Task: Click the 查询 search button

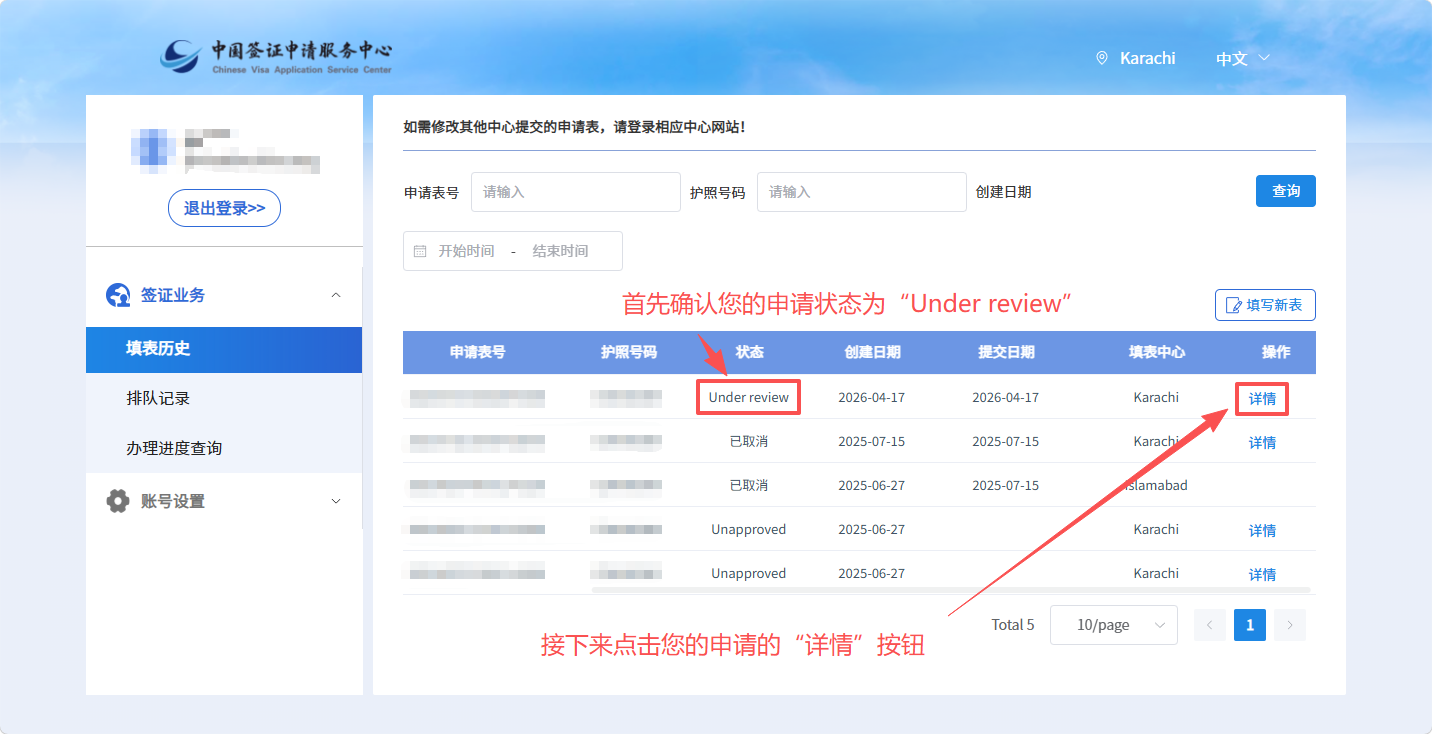Action: coord(1285,191)
